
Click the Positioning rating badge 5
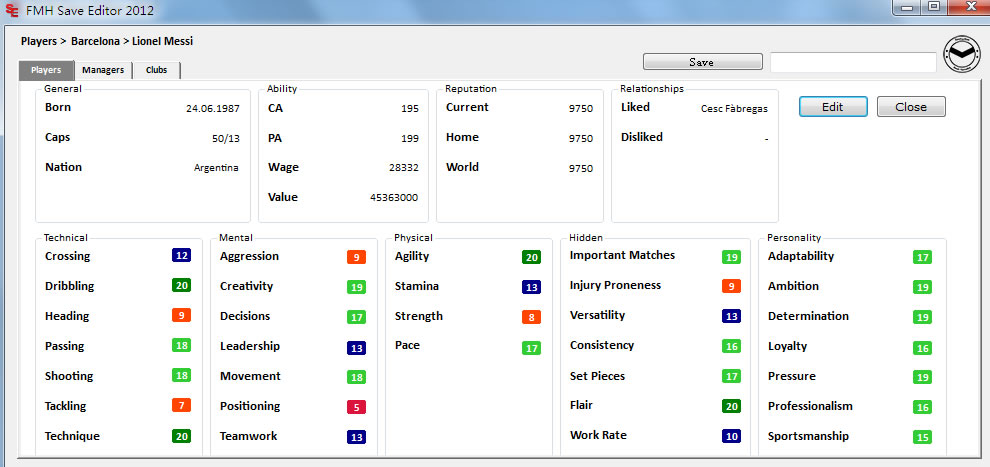[x=356, y=407]
